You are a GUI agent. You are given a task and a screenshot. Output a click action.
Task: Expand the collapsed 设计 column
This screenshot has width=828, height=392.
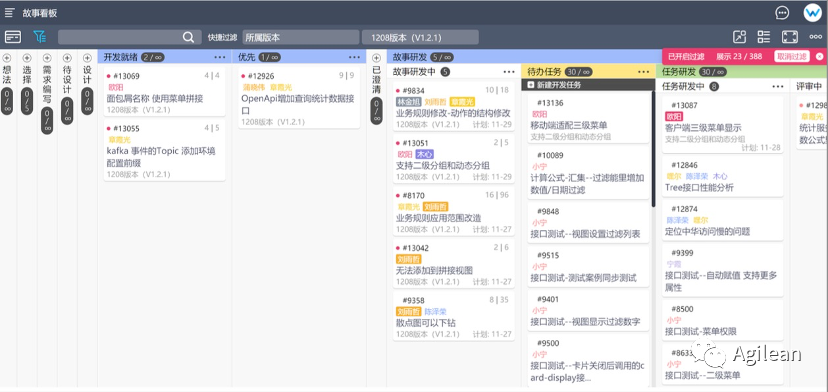pos(87,58)
